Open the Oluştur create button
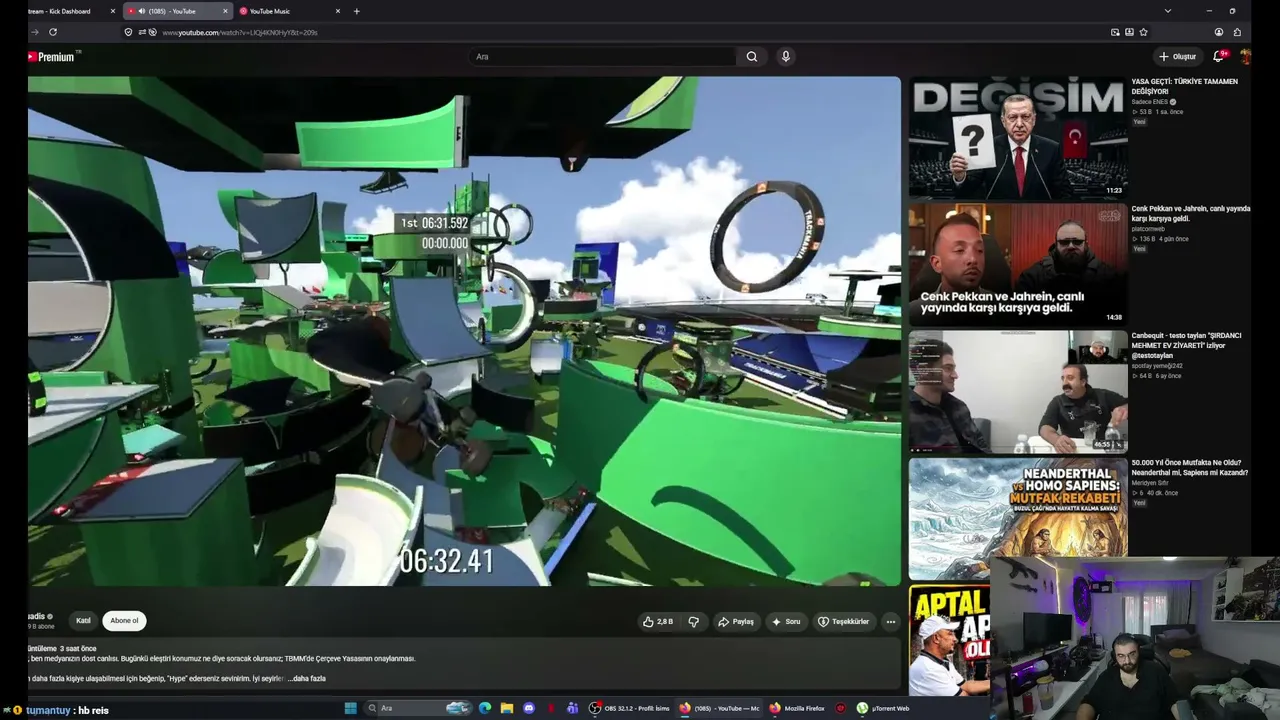 (x=1177, y=57)
